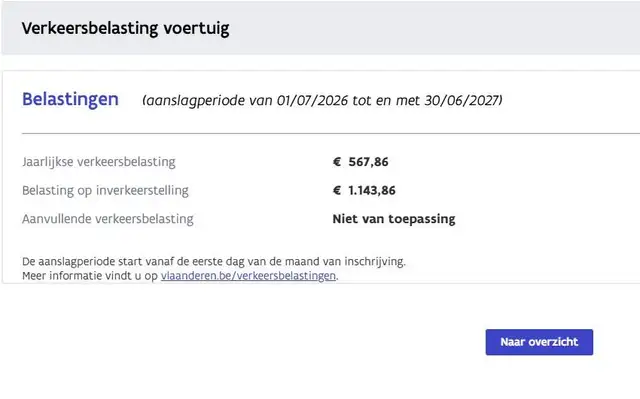Click the Belastingen section title
The width and height of the screenshot is (640, 399).
tap(70, 99)
